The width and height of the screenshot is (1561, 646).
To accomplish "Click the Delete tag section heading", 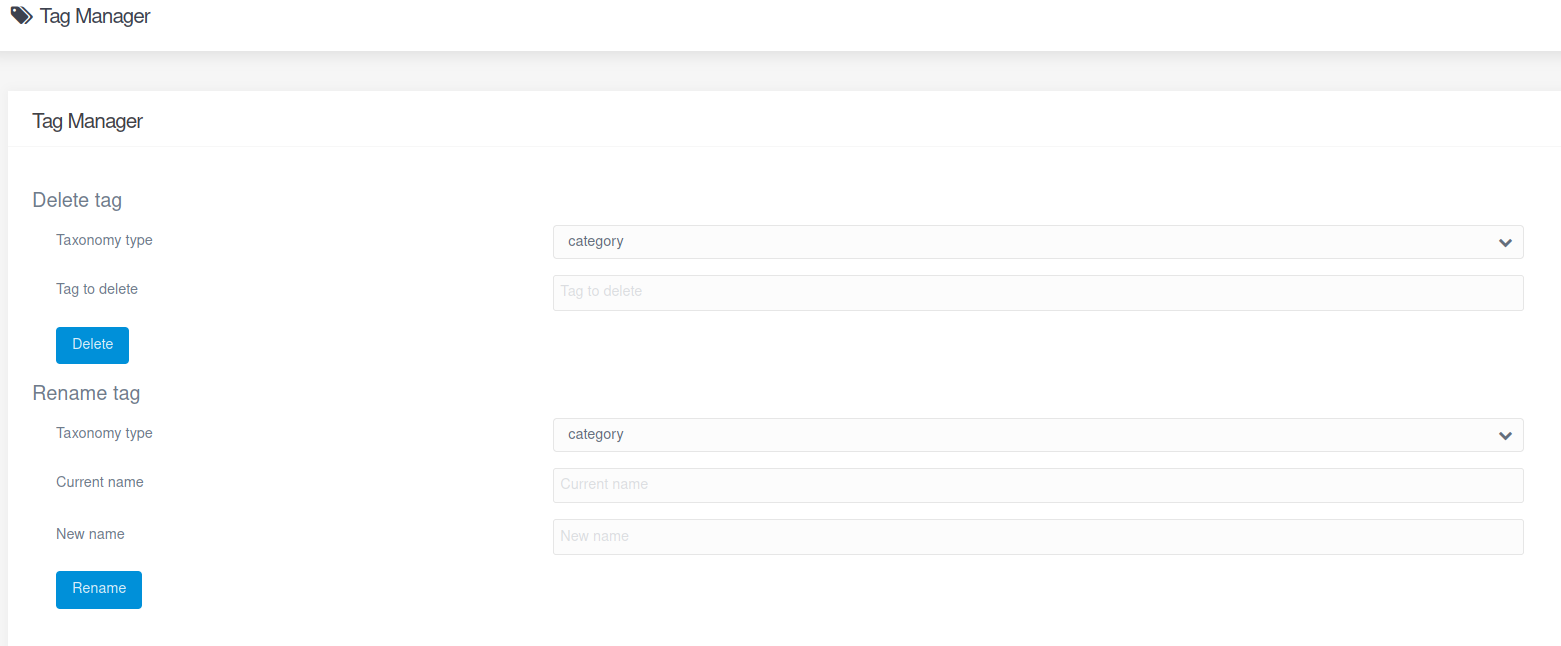I will 77,200.
